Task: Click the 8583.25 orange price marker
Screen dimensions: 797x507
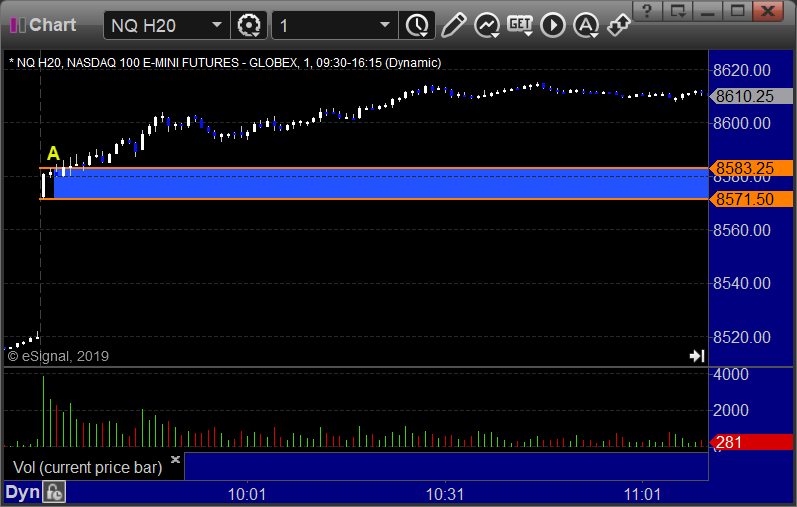Action: click(x=751, y=168)
